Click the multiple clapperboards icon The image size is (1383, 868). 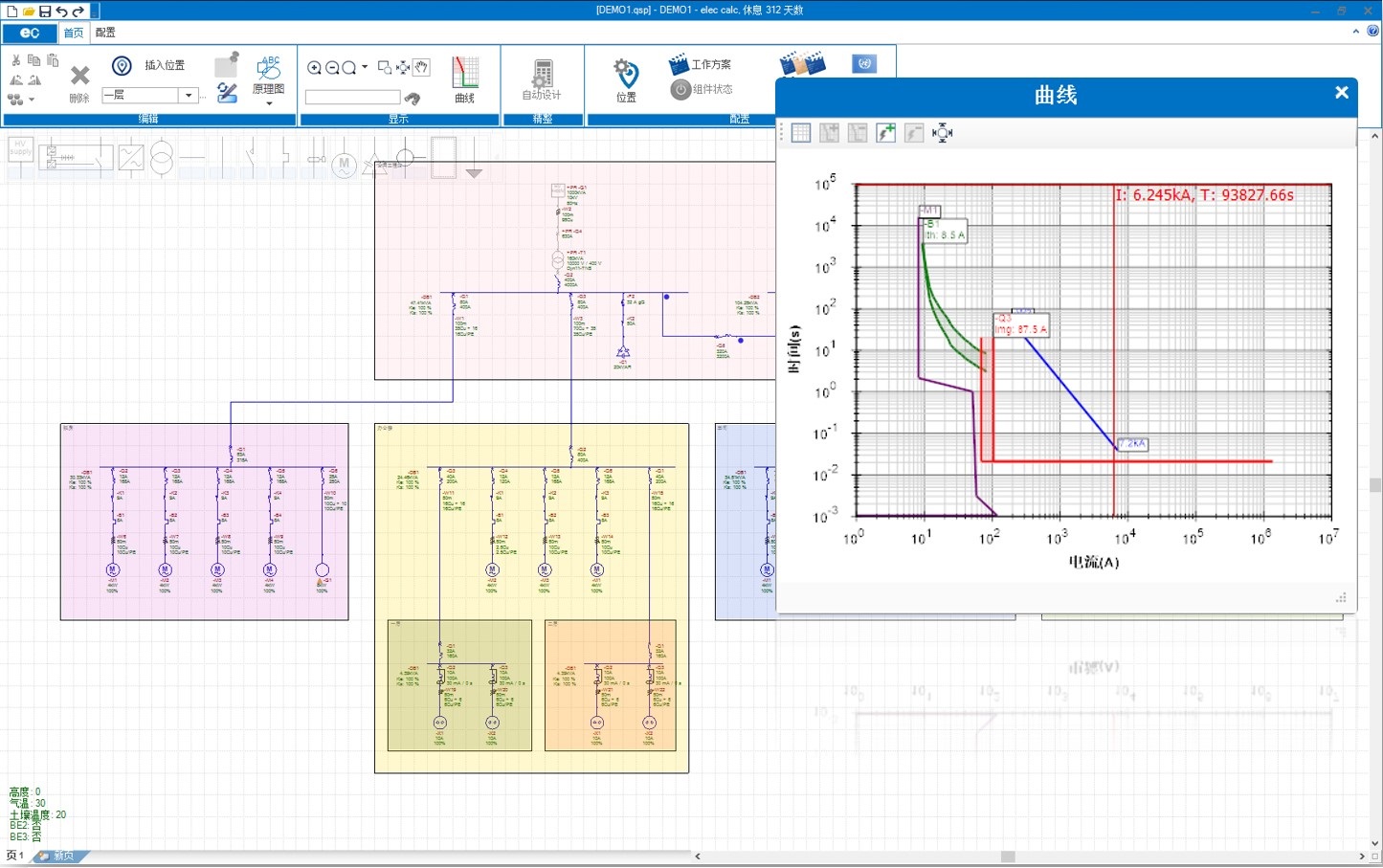[x=802, y=64]
